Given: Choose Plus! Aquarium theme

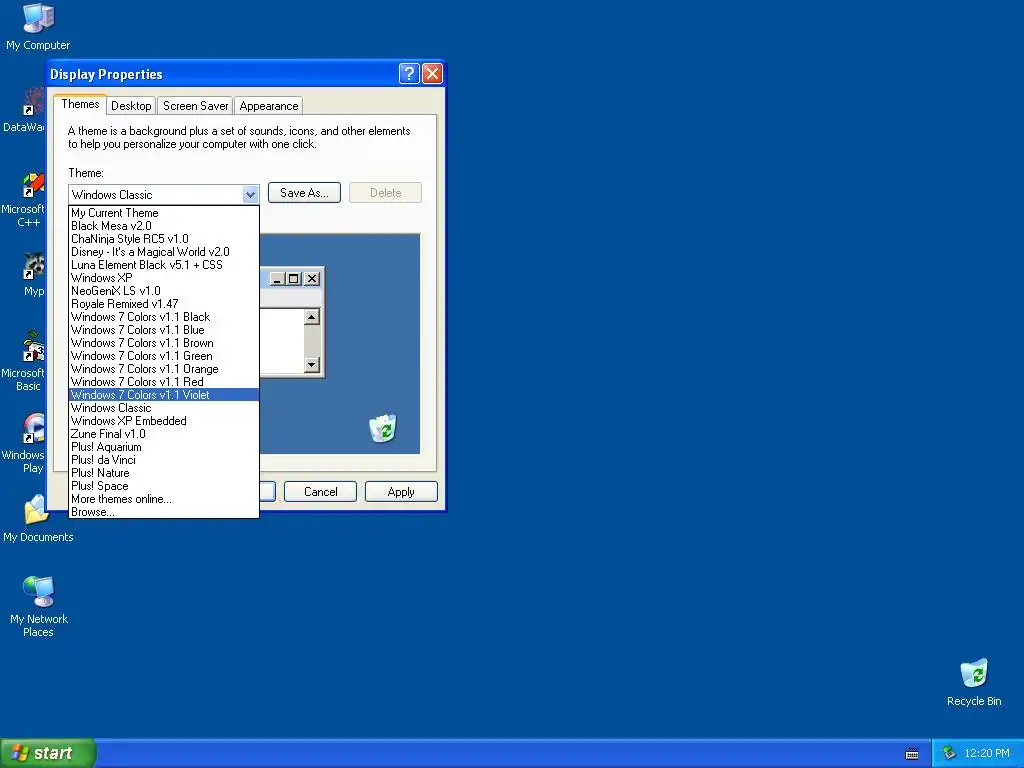Looking at the screenshot, I should click(x=164, y=447).
